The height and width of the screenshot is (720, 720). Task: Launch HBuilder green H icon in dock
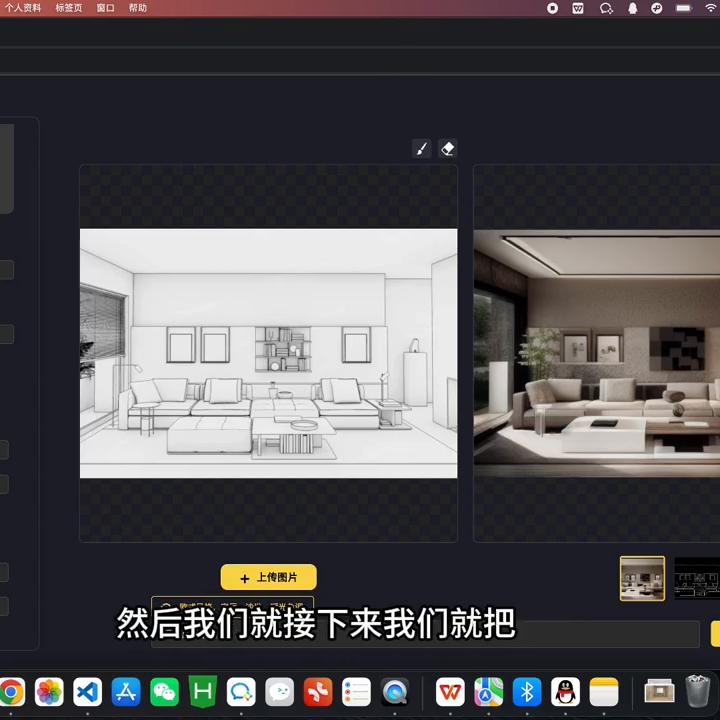tap(203, 692)
